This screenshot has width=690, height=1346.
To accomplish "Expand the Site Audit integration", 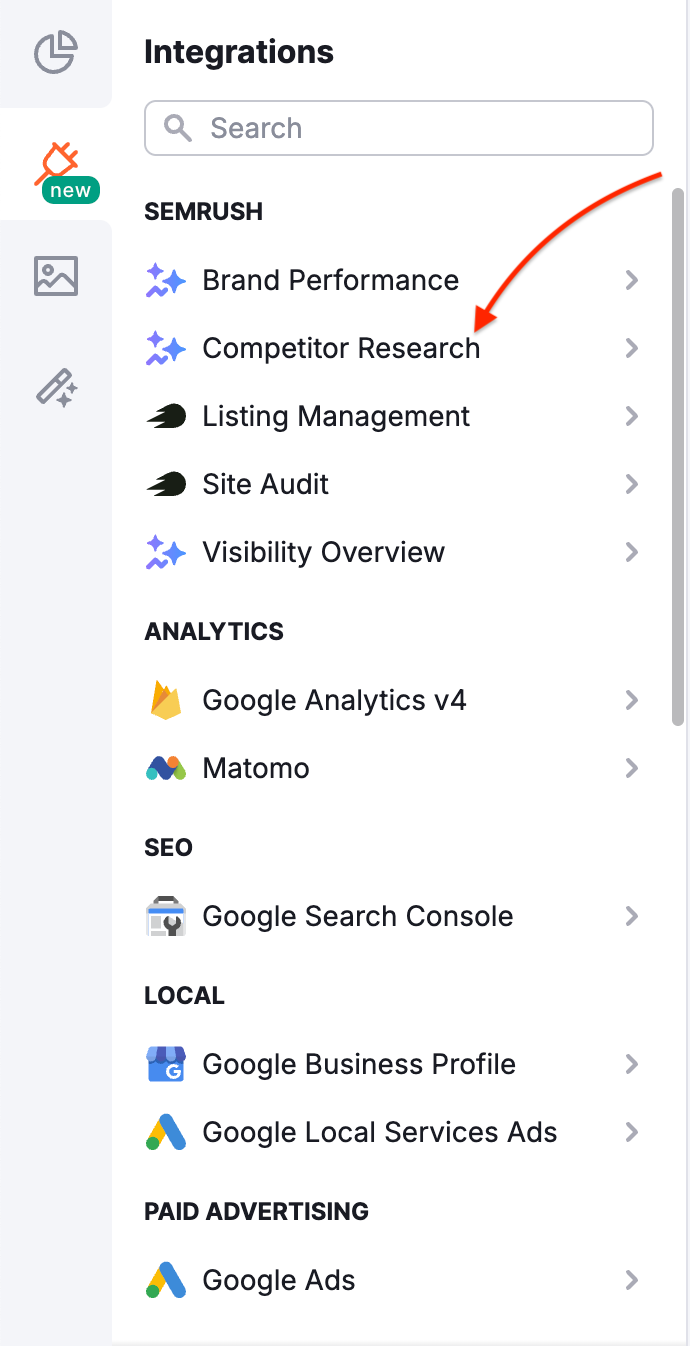I will [x=632, y=484].
